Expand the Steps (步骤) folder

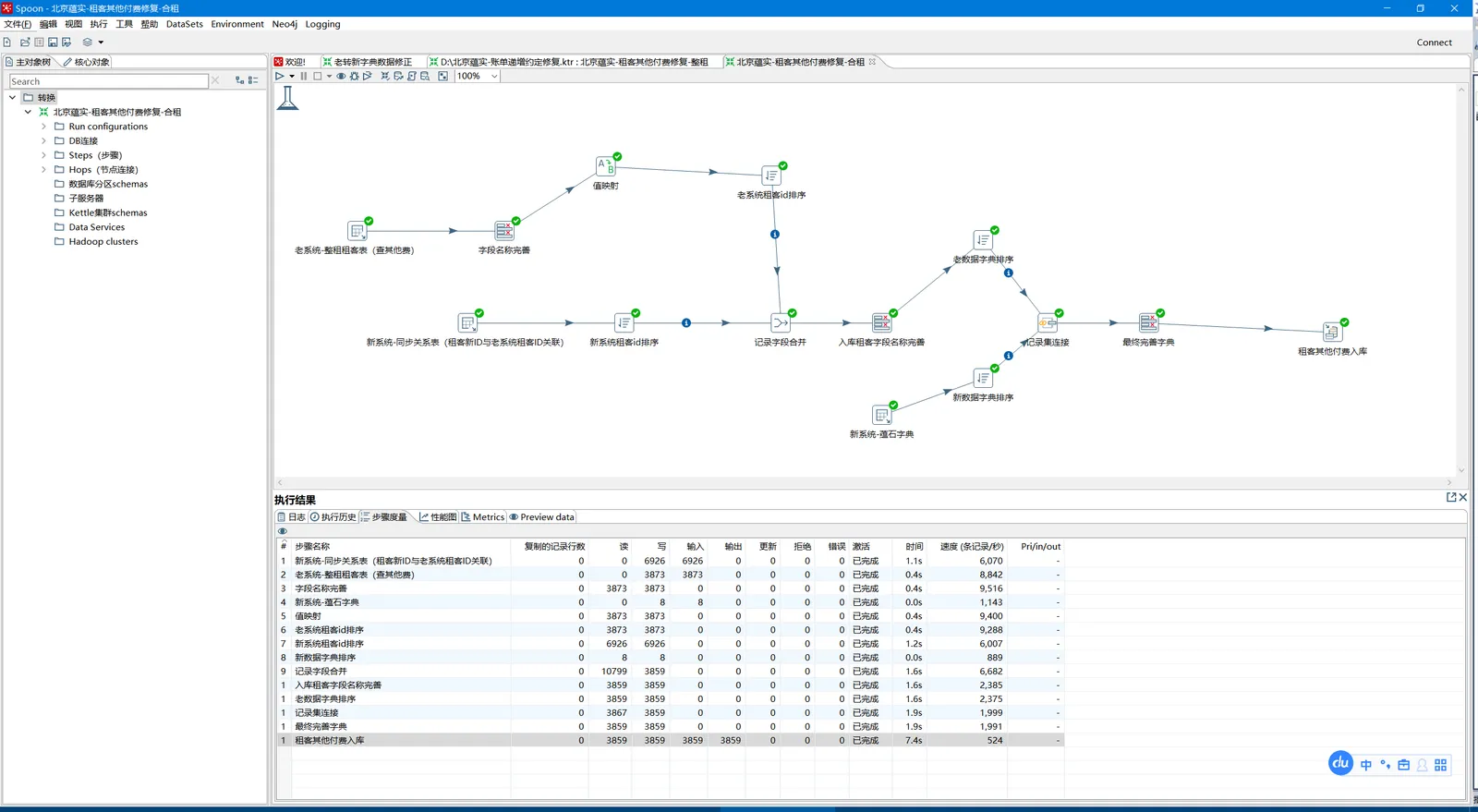click(x=43, y=155)
